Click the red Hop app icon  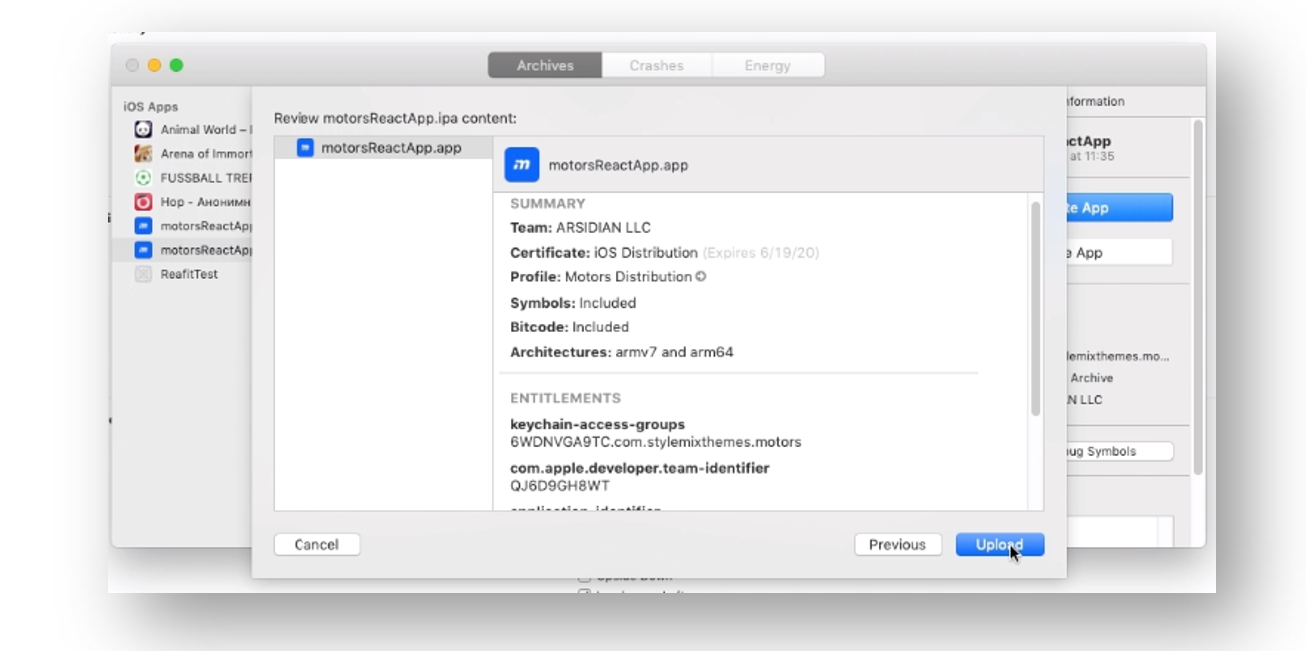(x=143, y=202)
